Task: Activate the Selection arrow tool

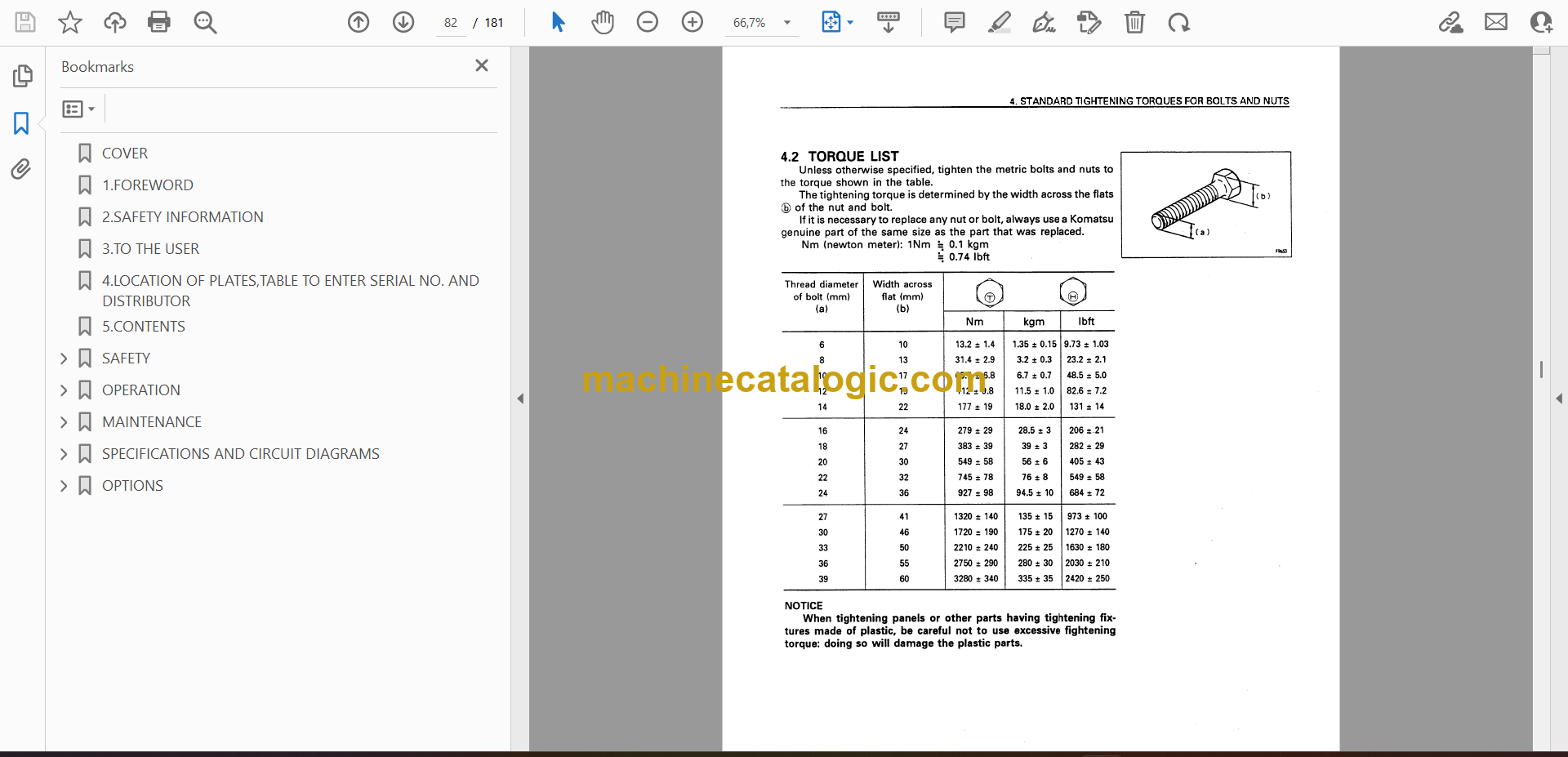Action: coord(558,22)
